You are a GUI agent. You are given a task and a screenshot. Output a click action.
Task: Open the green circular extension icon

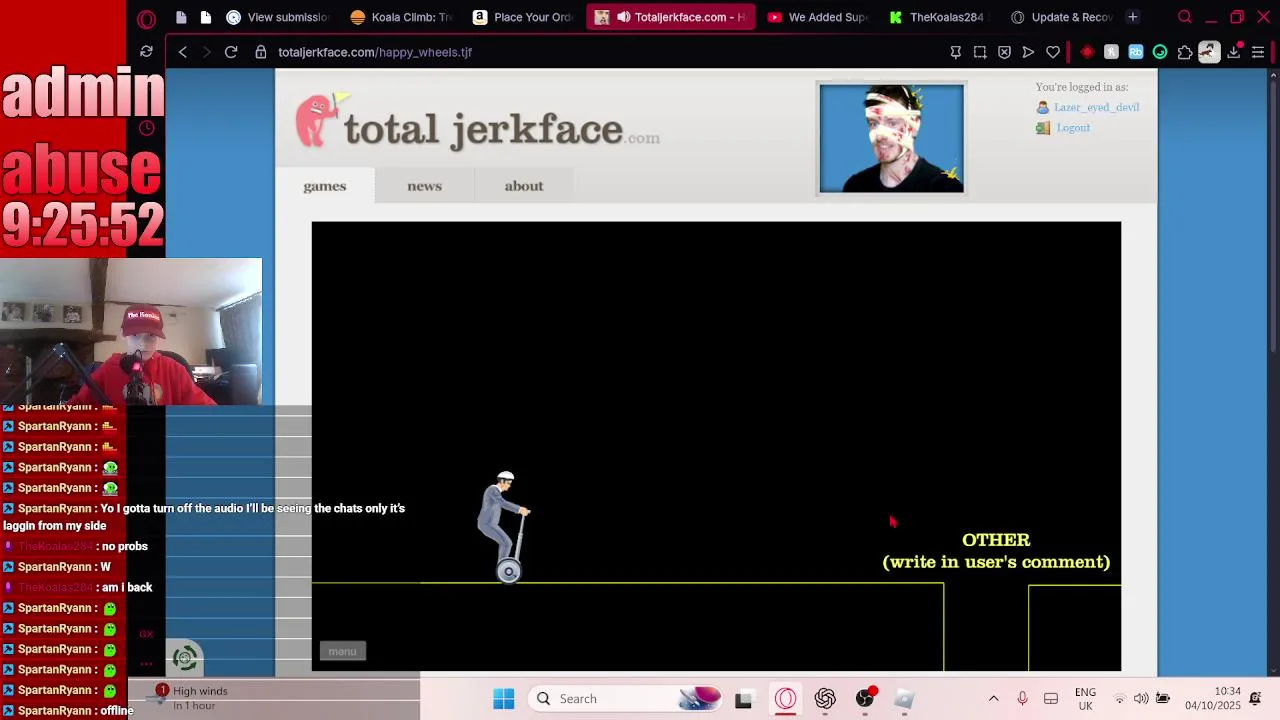(1160, 52)
